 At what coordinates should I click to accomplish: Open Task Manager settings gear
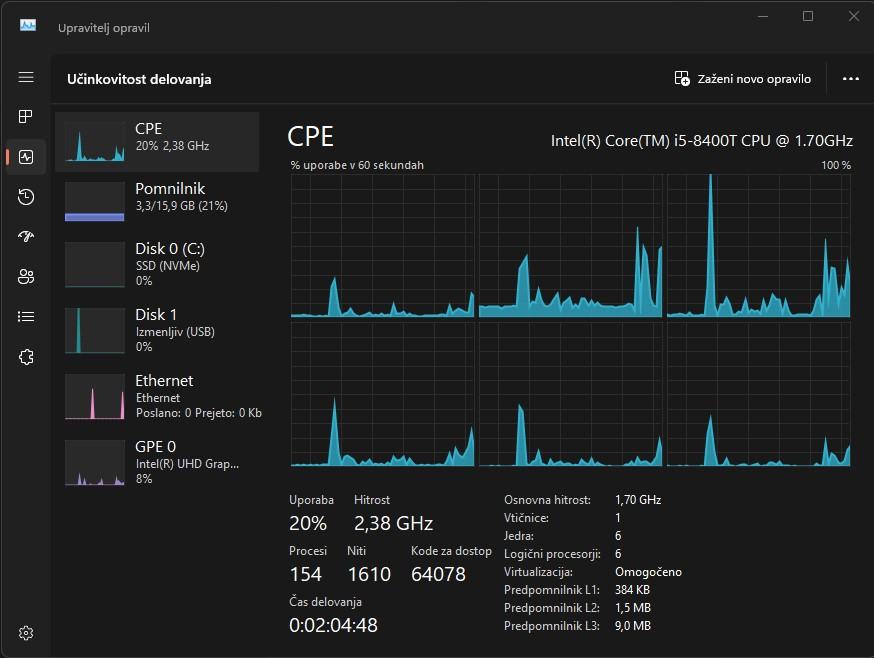coord(26,632)
